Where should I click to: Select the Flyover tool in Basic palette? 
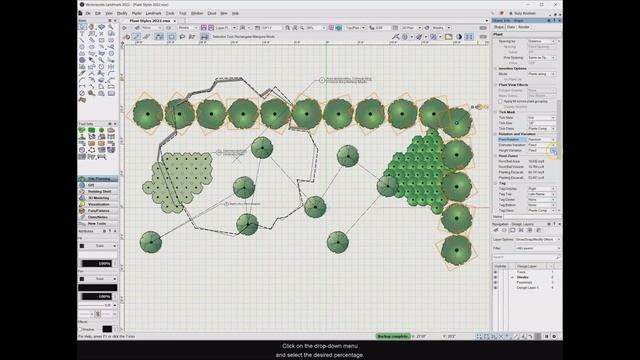click(102, 27)
